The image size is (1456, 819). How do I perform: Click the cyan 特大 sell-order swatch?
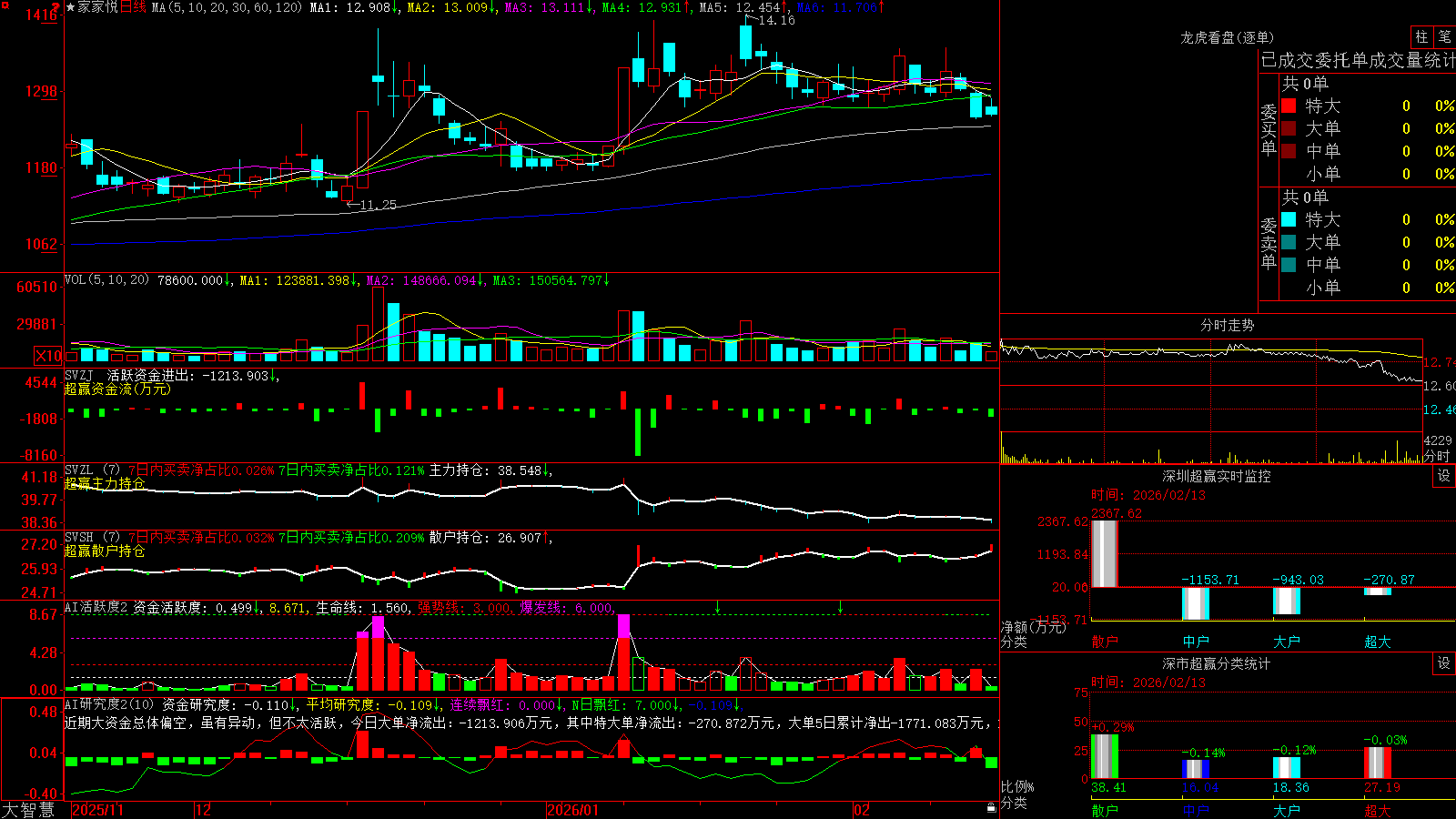click(x=1289, y=219)
